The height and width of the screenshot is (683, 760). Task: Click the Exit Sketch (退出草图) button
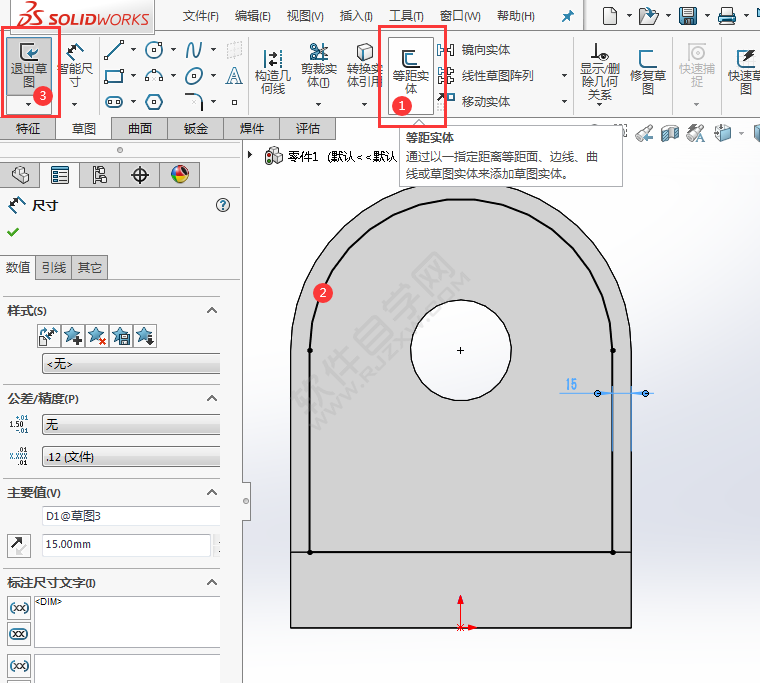click(29, 66)
